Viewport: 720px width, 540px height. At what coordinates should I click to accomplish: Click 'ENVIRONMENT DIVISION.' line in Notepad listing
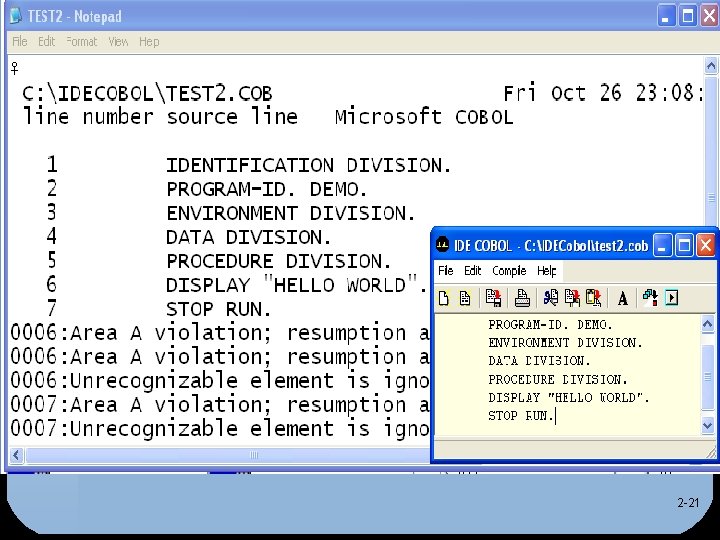point(291,213)
